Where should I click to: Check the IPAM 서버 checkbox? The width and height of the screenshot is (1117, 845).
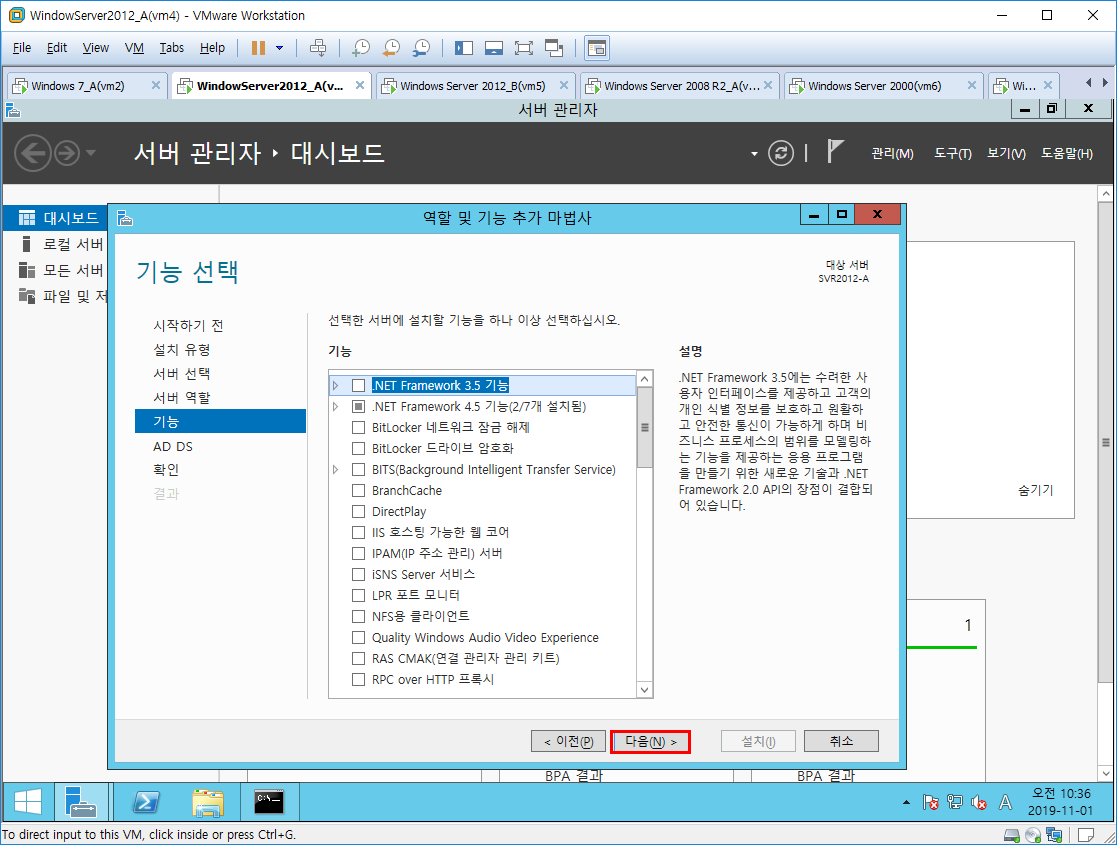[x=358, y=554]
